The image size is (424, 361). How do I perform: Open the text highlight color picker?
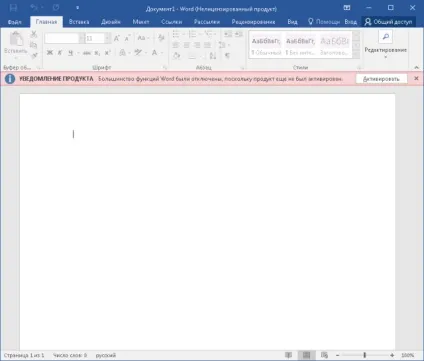pos(138,53)
